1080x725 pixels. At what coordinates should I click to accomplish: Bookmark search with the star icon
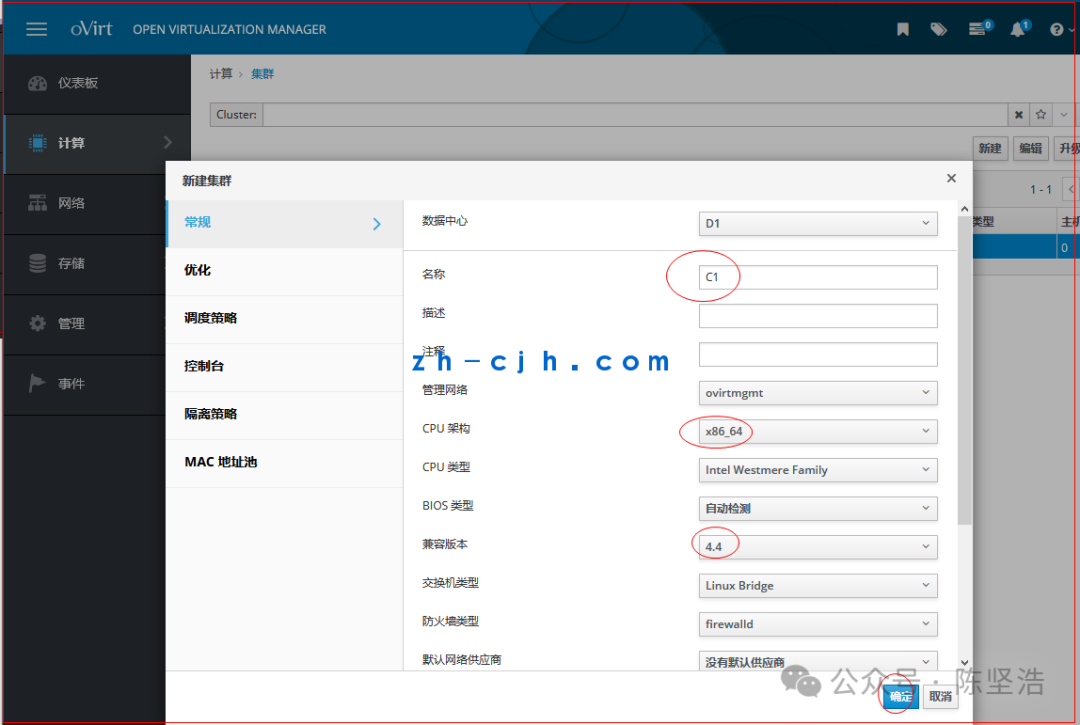pyautogui.click(x=1041, y=114)
